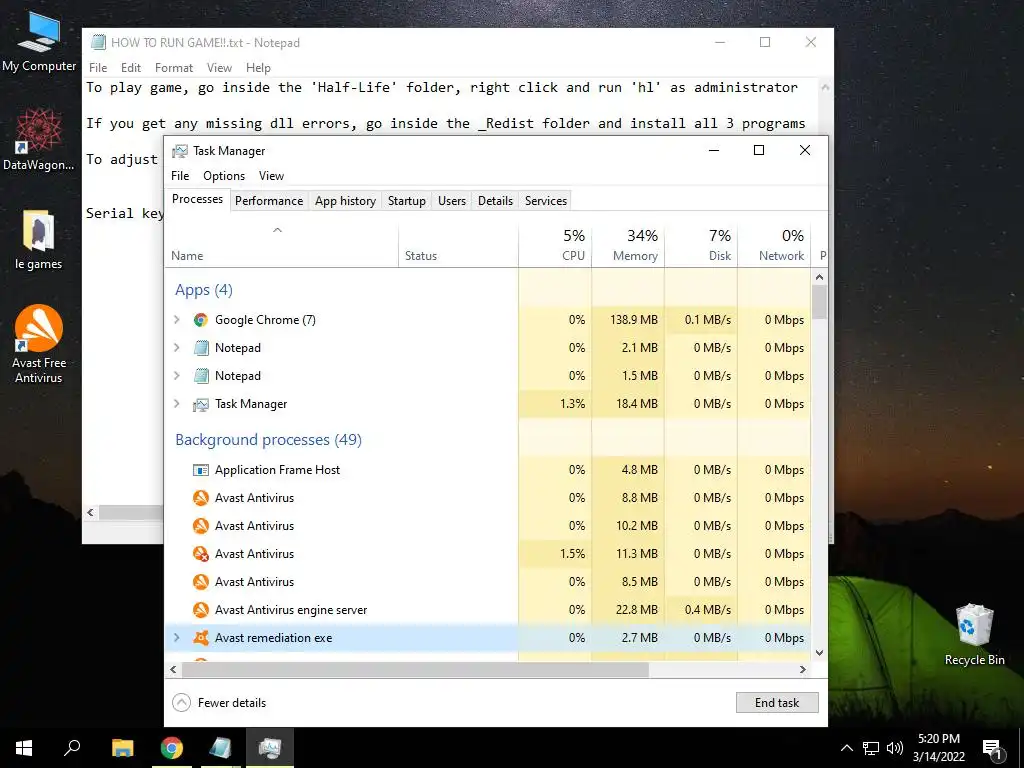Click the Notepad title bar icon
1024x768 pixels.
coord(99,42)
